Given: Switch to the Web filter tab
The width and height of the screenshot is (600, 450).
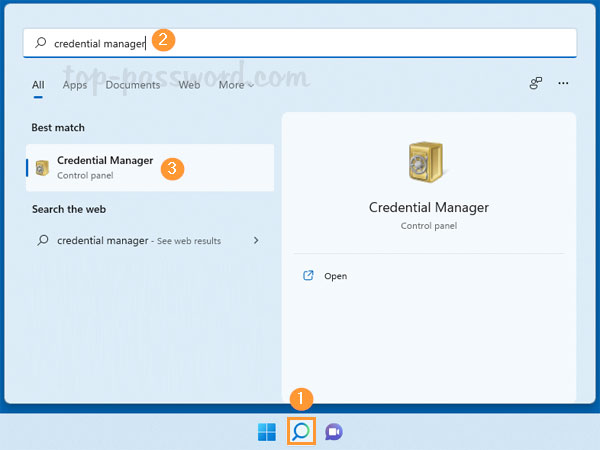Looking at the screenshot, I should coord(189,85).
